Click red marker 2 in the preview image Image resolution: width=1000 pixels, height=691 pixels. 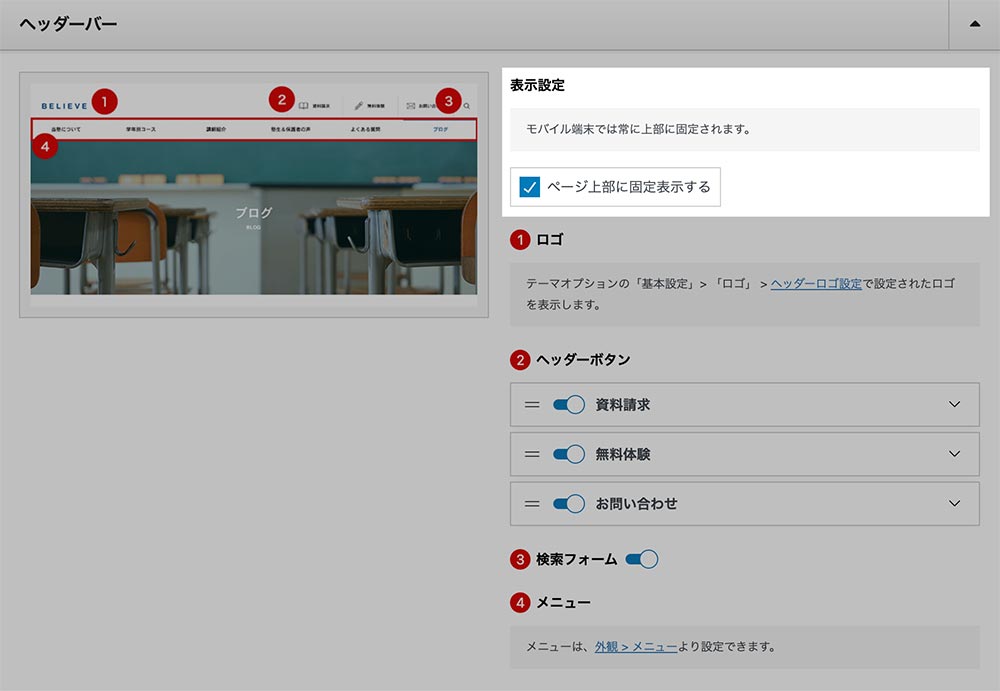(x=282, y=99)
